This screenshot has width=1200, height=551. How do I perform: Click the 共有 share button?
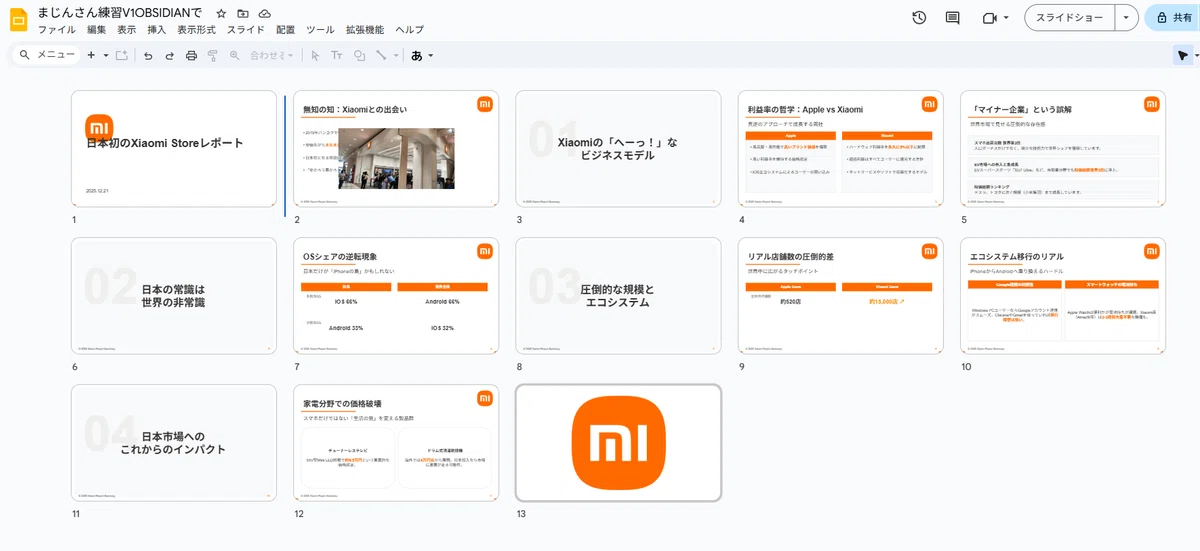[1172, 18]
